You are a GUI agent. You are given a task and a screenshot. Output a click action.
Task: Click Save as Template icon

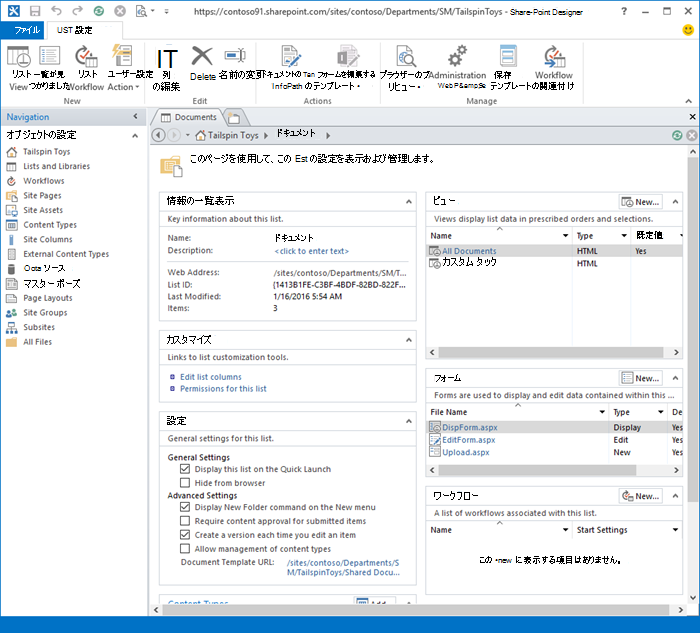pos(508,56)
